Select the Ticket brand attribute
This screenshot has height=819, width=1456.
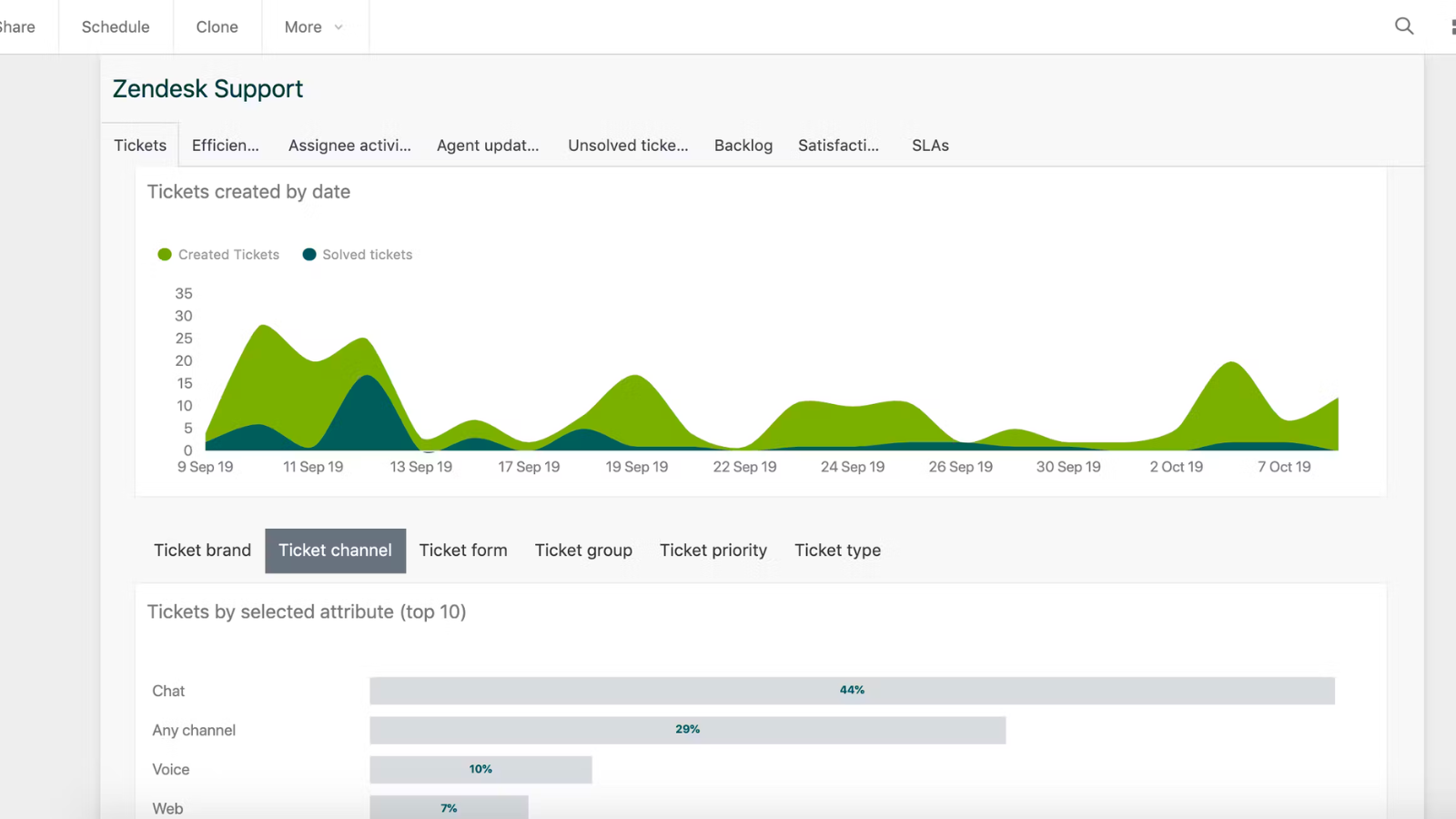[x=202, y=551]
